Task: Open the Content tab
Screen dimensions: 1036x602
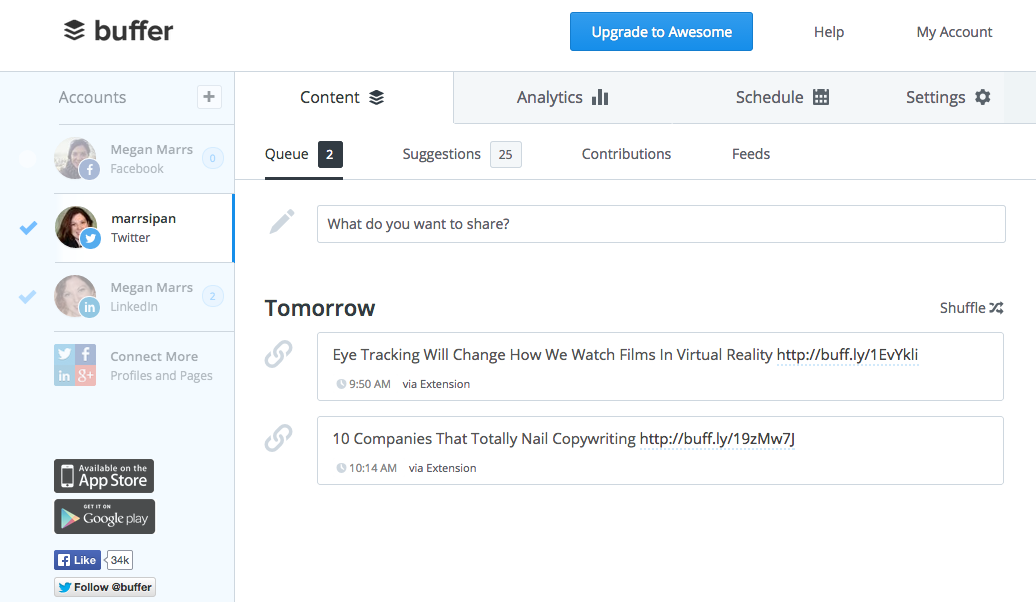Action: (x=344, y=98)
